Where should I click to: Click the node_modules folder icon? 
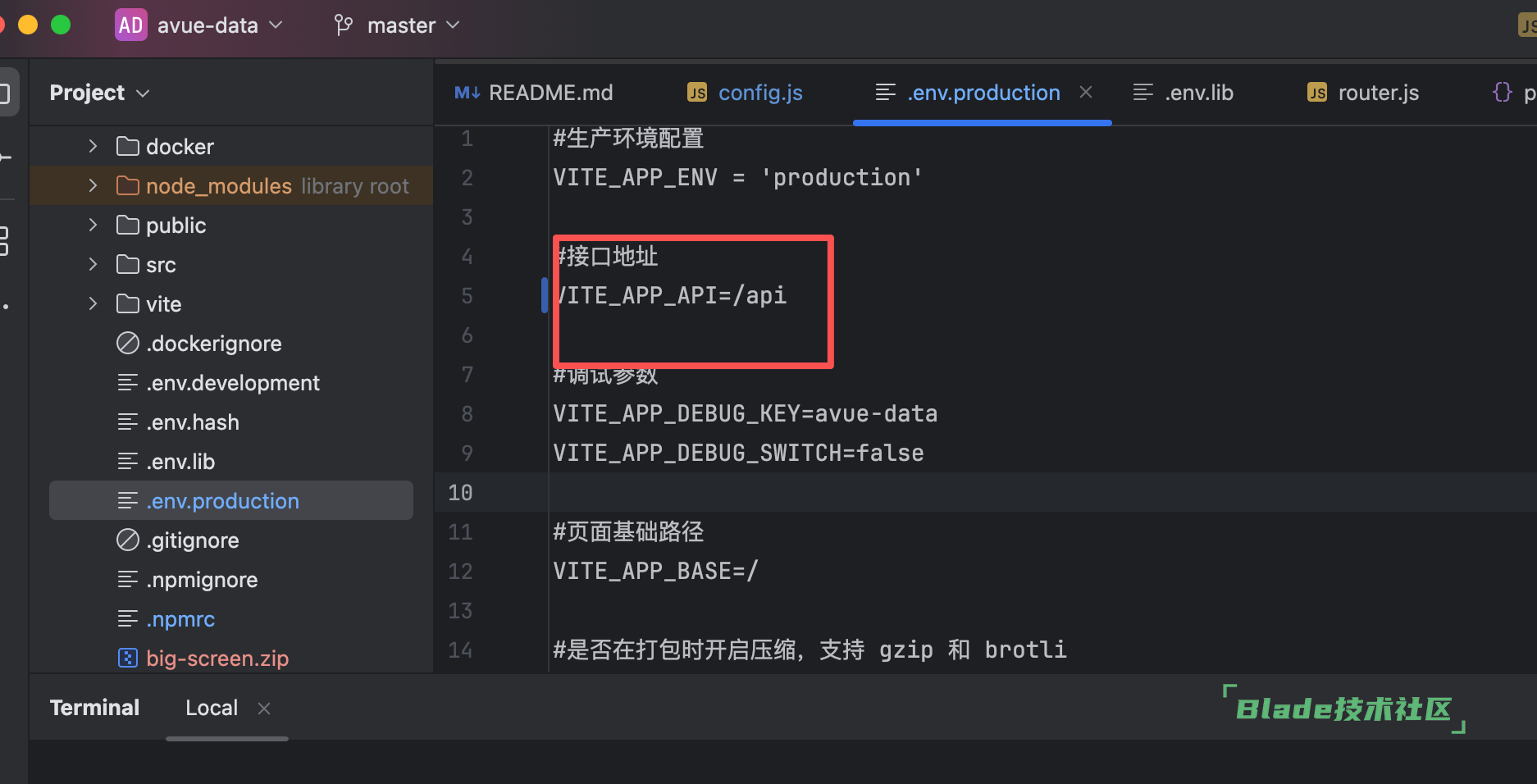pos(127,186)
